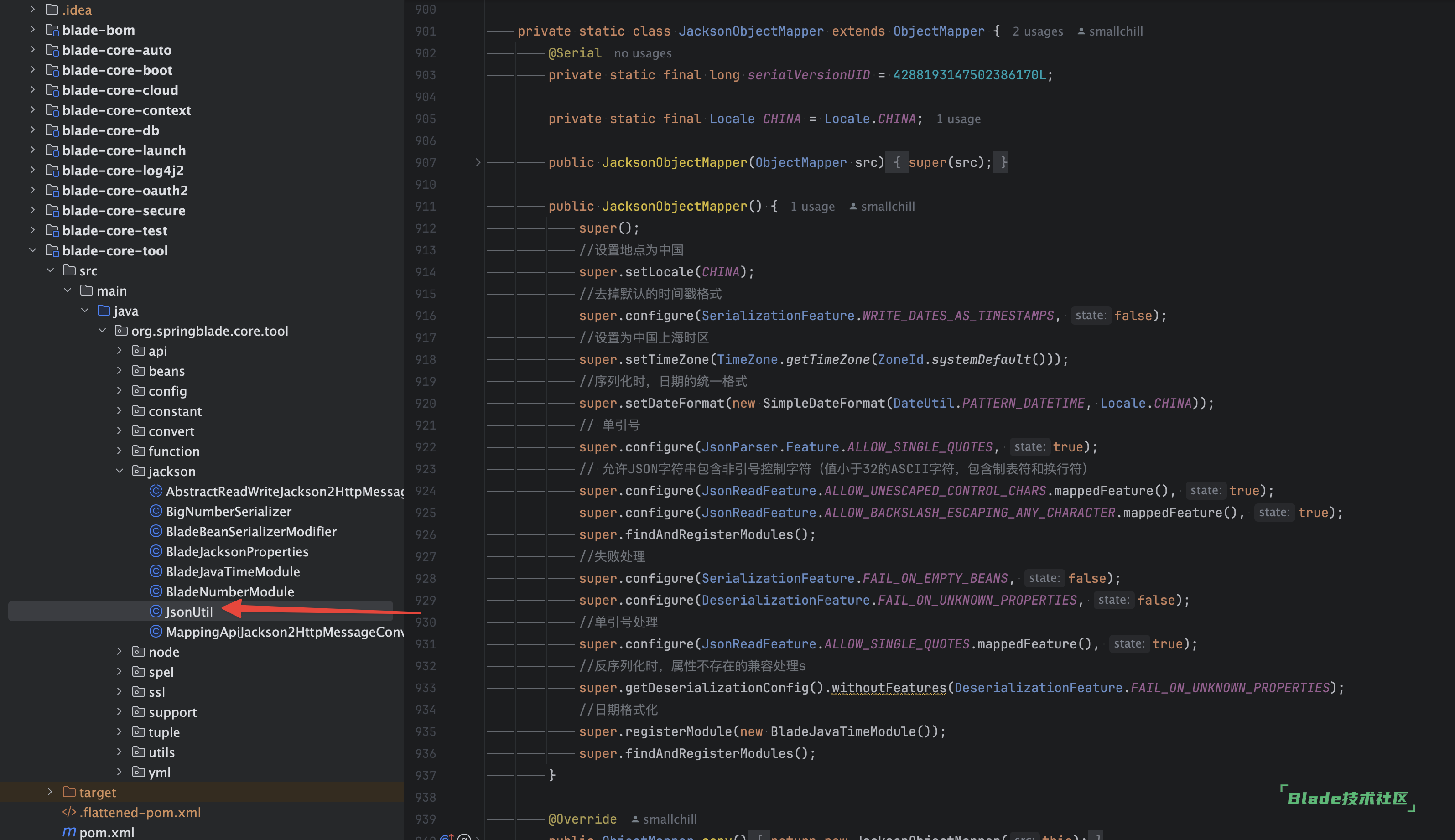1455x840 pixels.
Task: Select the JsonUtil class in the tree
Action: (x=189, y=612)
